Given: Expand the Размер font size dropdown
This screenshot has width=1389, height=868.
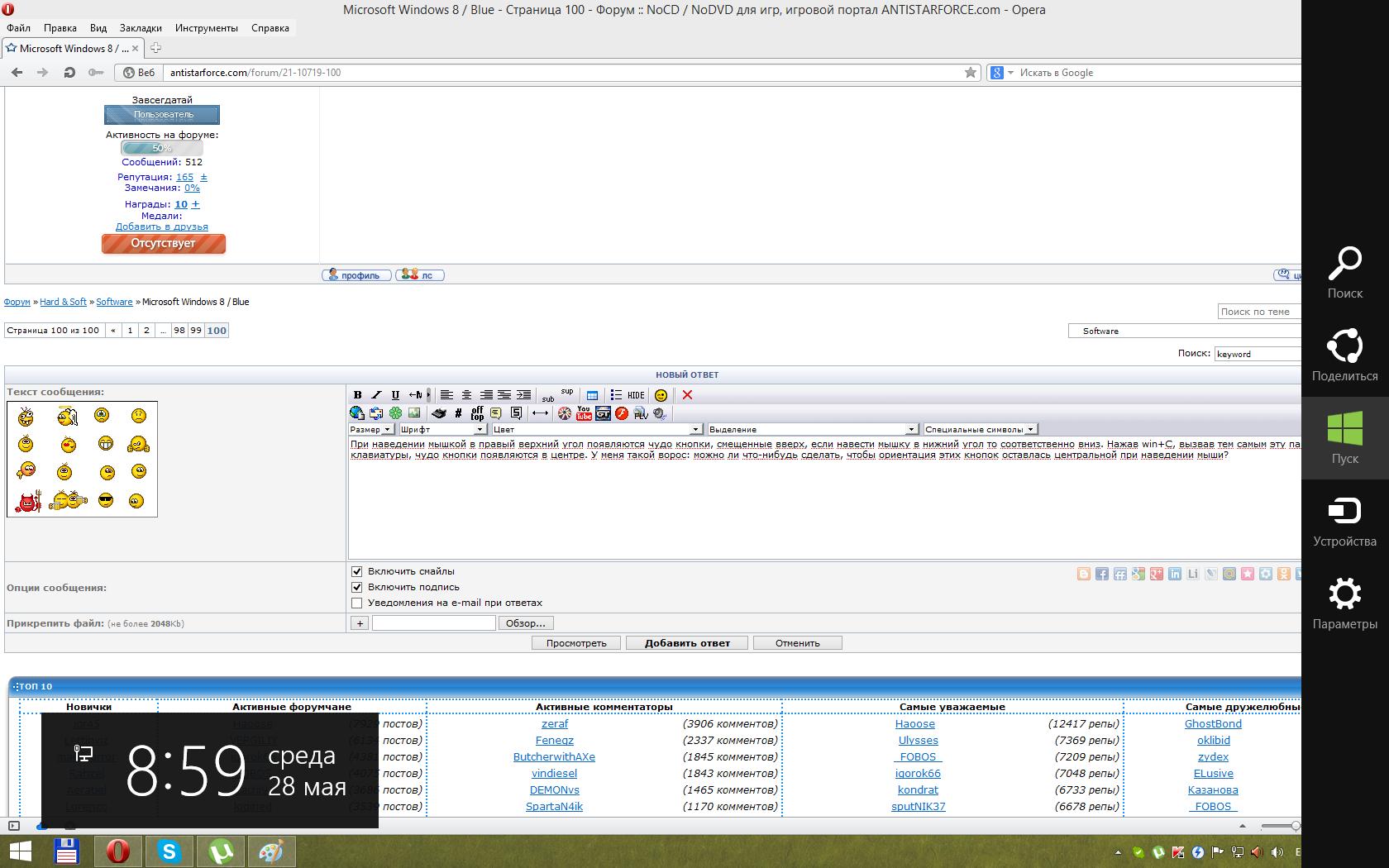Looking at the screenshot, I should (x=370, y=429).
